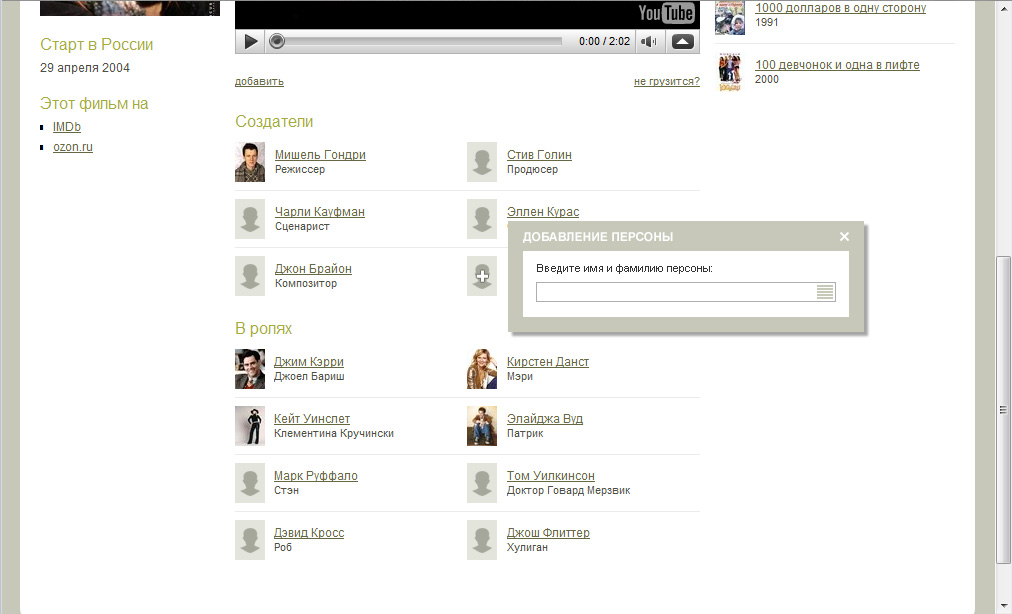The height and width of the screenshot is (614, 1012).
Task: Open Стив Голин producer link
Action: click(539, 155)
